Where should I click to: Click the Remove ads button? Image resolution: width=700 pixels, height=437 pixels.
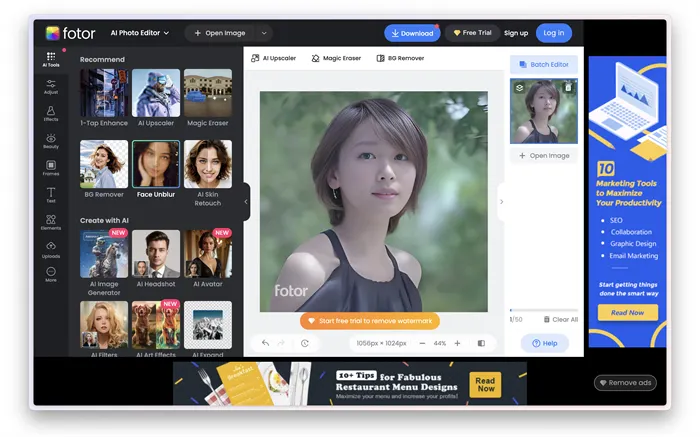(x=625, y=383)
